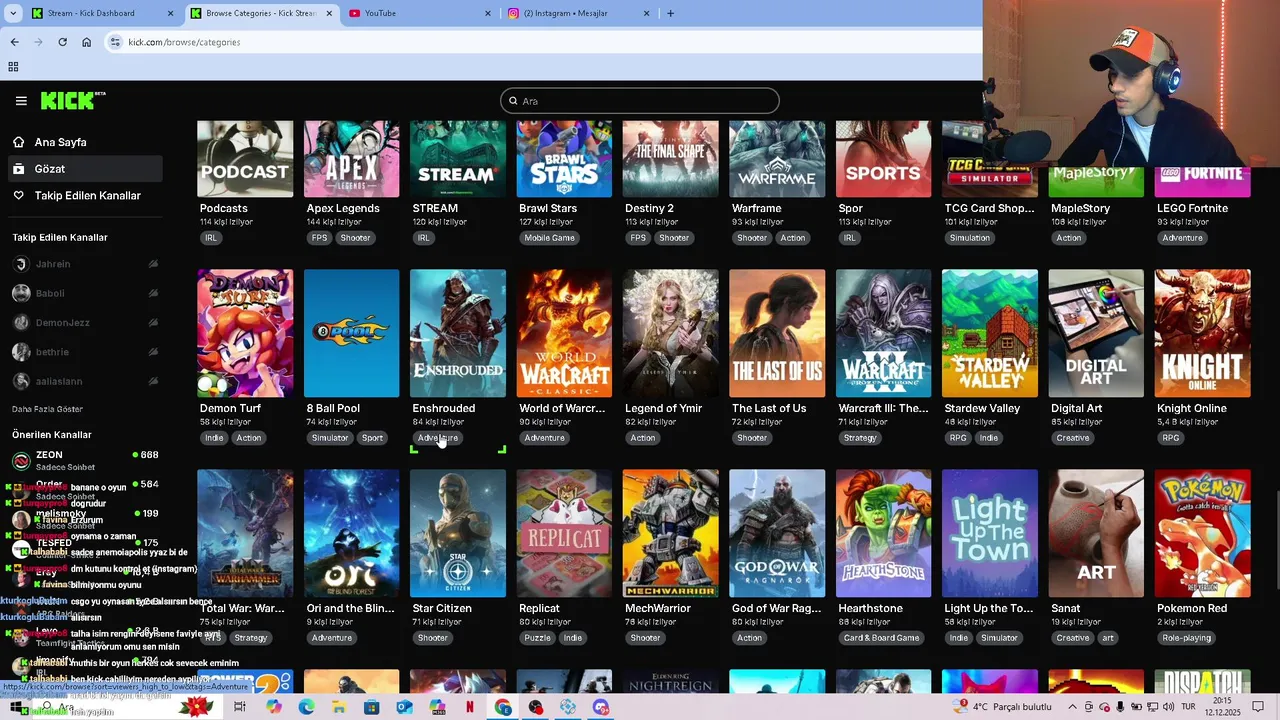Switch to the Instagram Mesajlar tab
The width and height of the screenshot is (1280, 720).
tap(578, 13)
